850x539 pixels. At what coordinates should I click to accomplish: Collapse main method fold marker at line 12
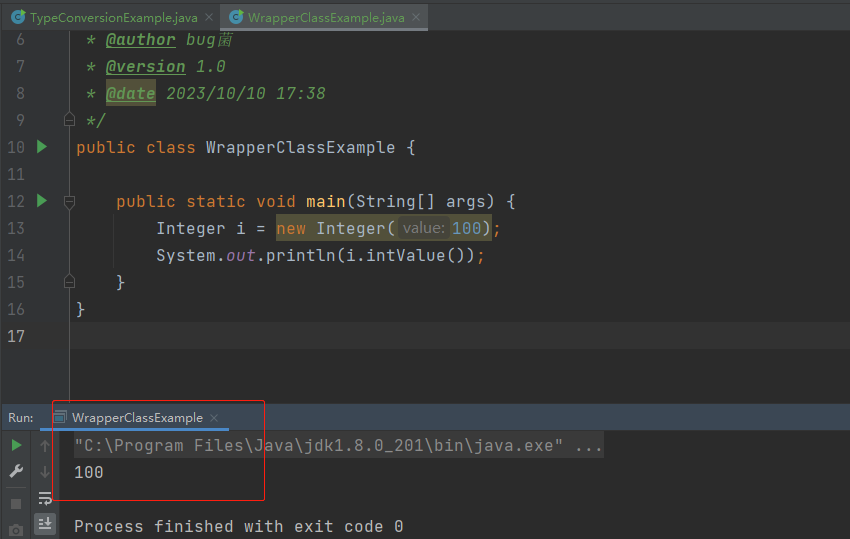(x=69, y=202)
